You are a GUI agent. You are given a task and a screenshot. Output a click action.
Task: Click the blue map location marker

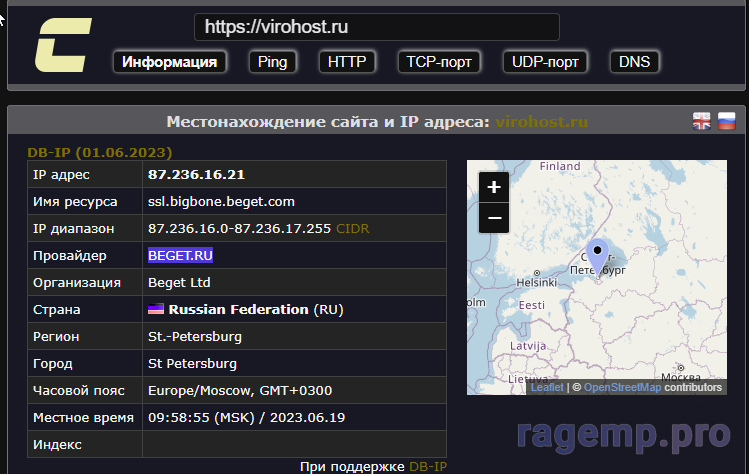597,257
